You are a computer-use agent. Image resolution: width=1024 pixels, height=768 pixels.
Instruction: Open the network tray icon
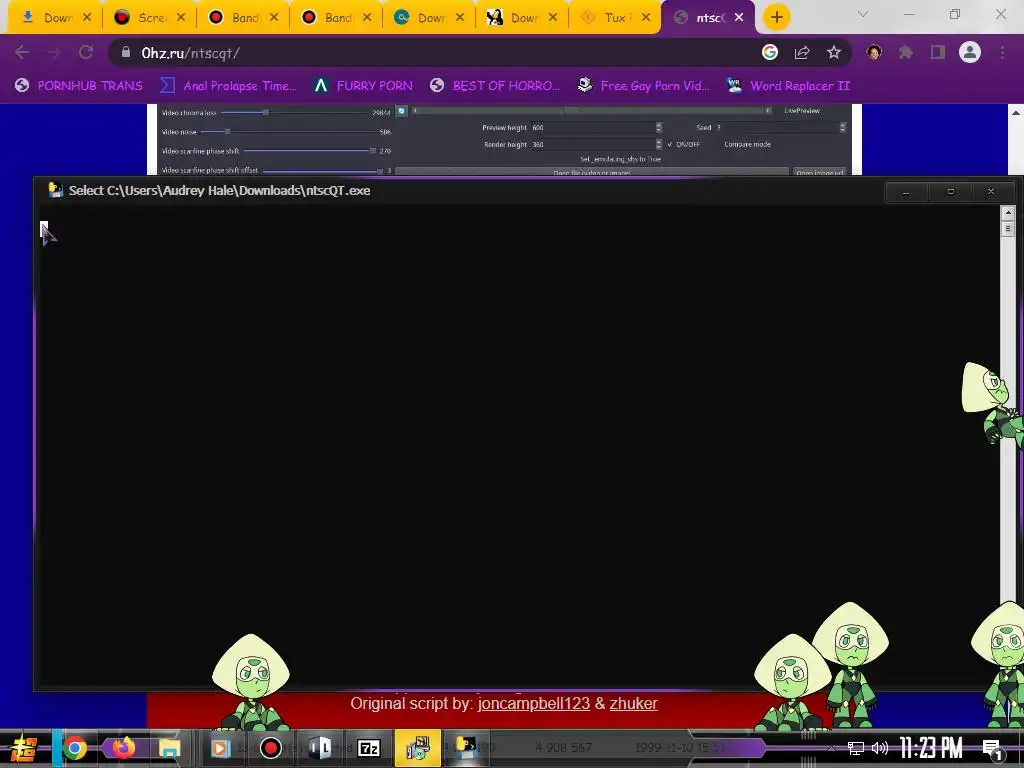tap(856, 748)
